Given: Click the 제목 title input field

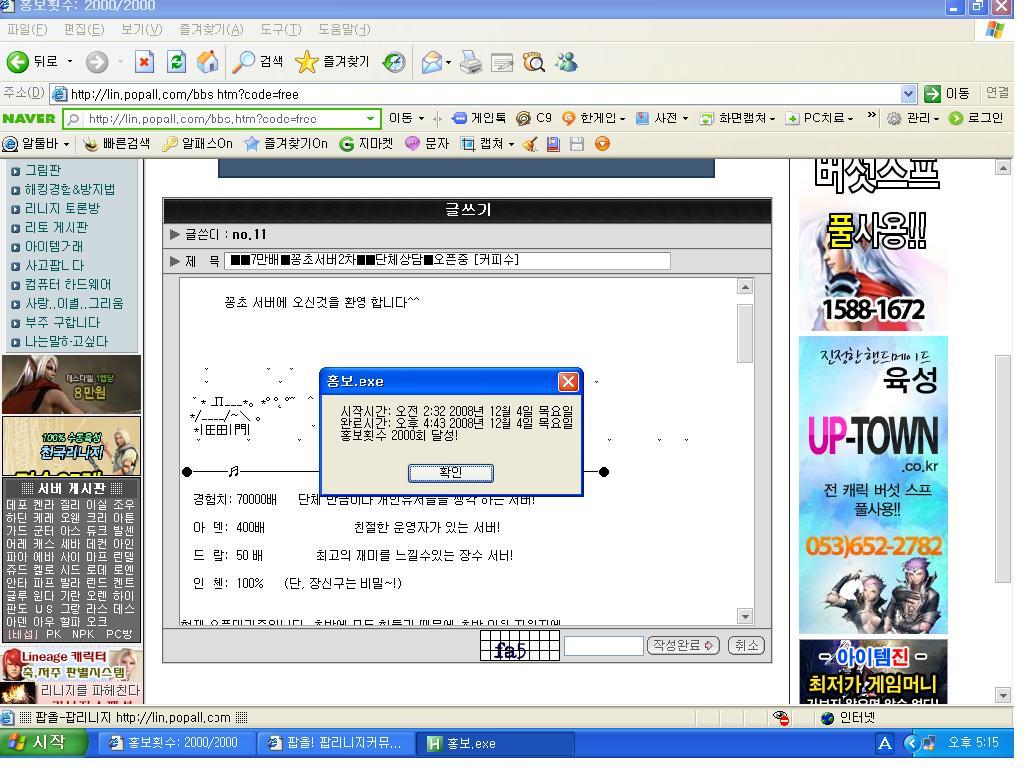Looking at the screenshot, I should tap(447, 261).
